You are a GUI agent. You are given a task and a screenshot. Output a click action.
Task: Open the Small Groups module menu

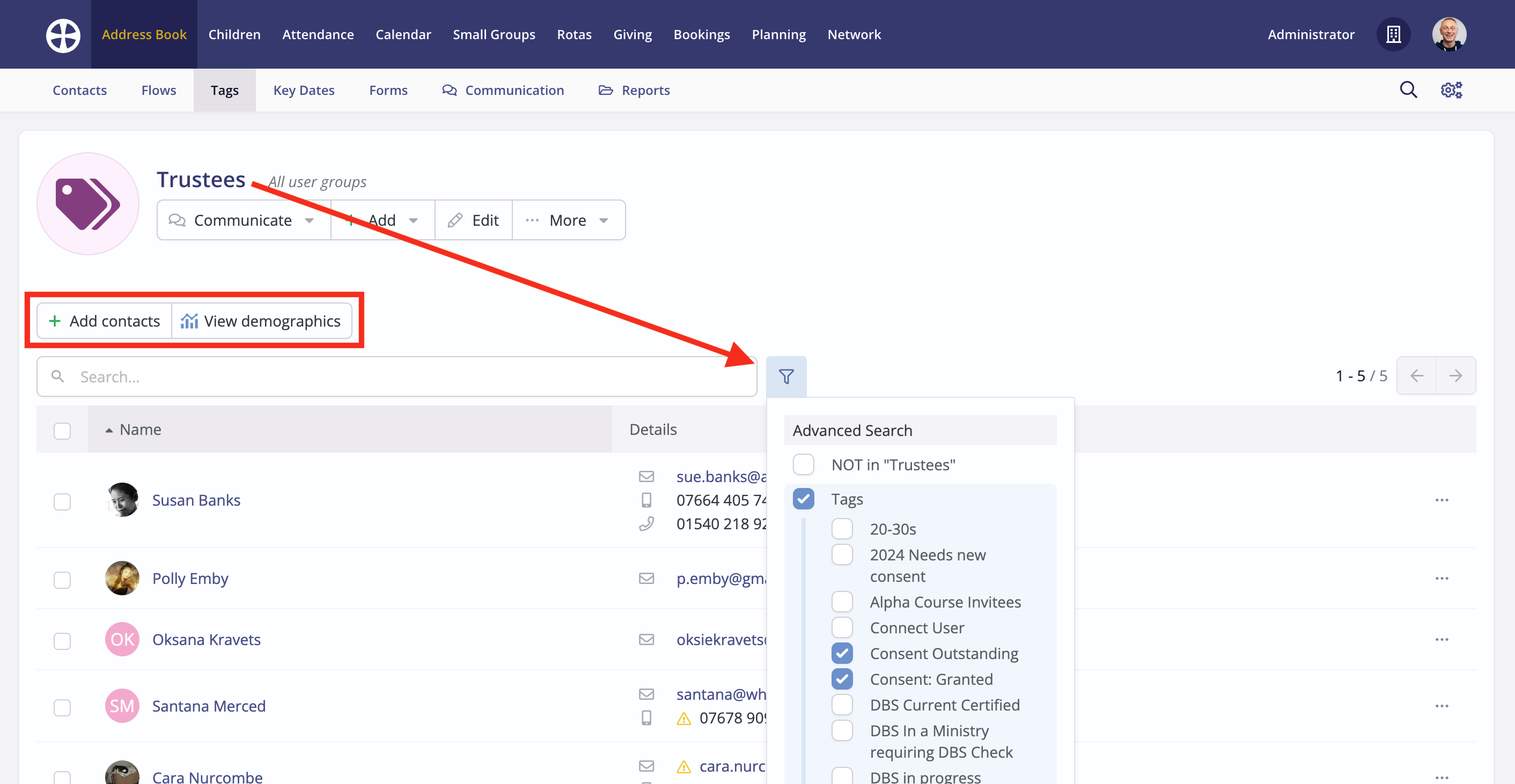494,35
